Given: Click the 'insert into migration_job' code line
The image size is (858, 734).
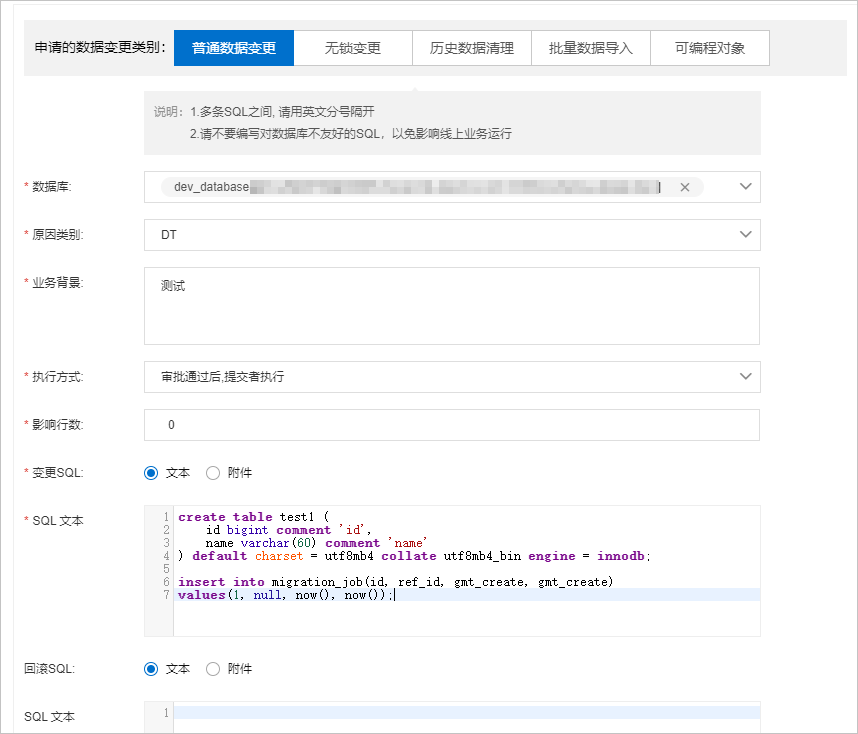Looking at the screenshot, I should pos(395,582).
